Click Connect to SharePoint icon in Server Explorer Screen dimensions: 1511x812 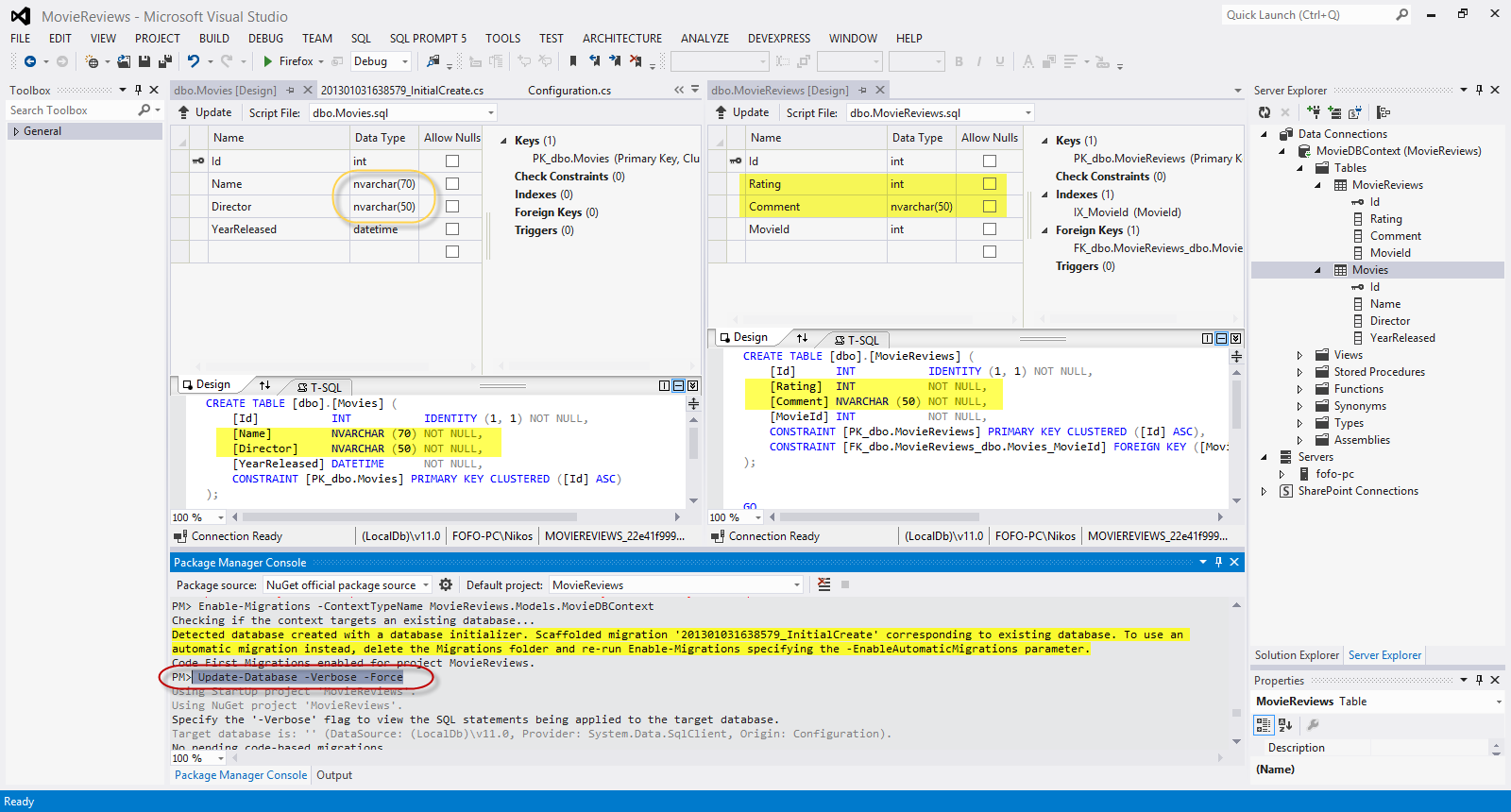click(x=1354, y=112)
